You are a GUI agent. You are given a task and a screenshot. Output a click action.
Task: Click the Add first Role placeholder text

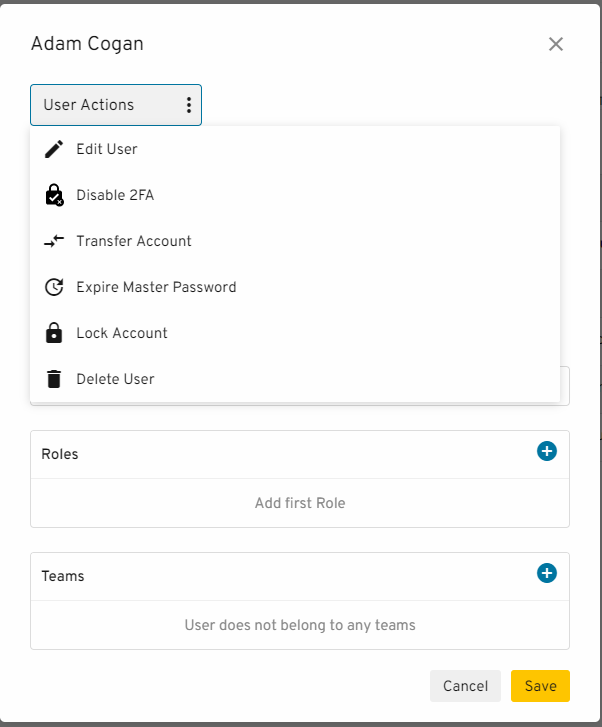tap(300, 503)
